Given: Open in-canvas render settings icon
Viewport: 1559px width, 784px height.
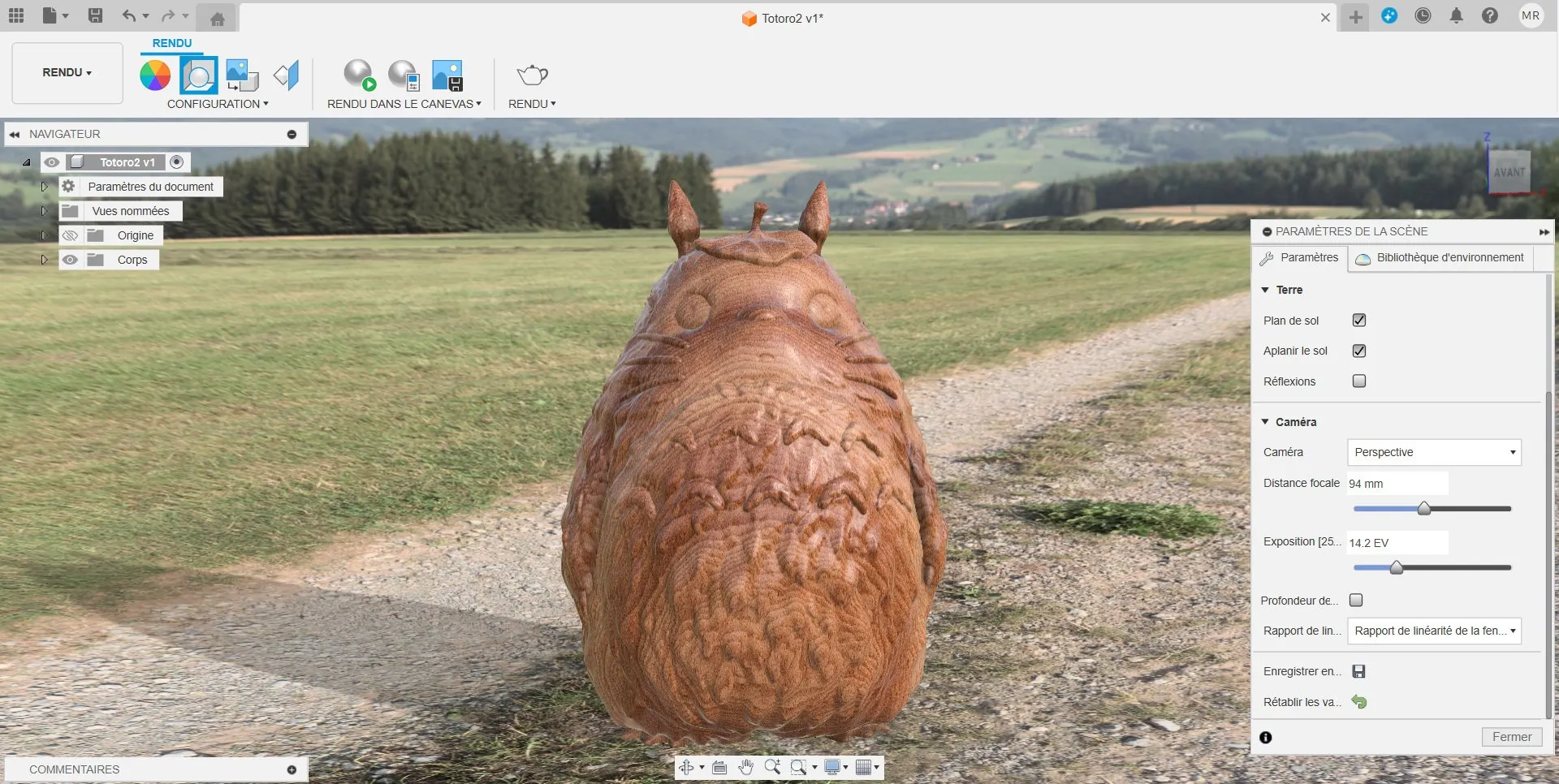Looking at the screenshot, I should (404, 75).
